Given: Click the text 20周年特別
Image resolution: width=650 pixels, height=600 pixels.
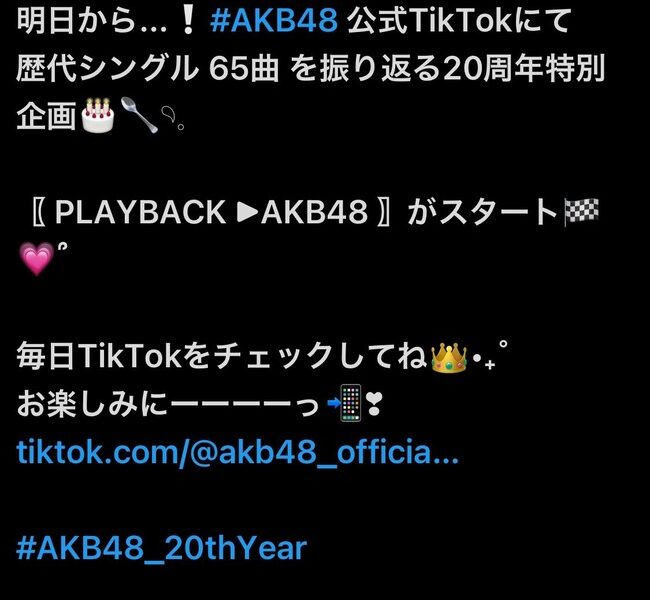Looking at the screenshot, I should (524, 68).
